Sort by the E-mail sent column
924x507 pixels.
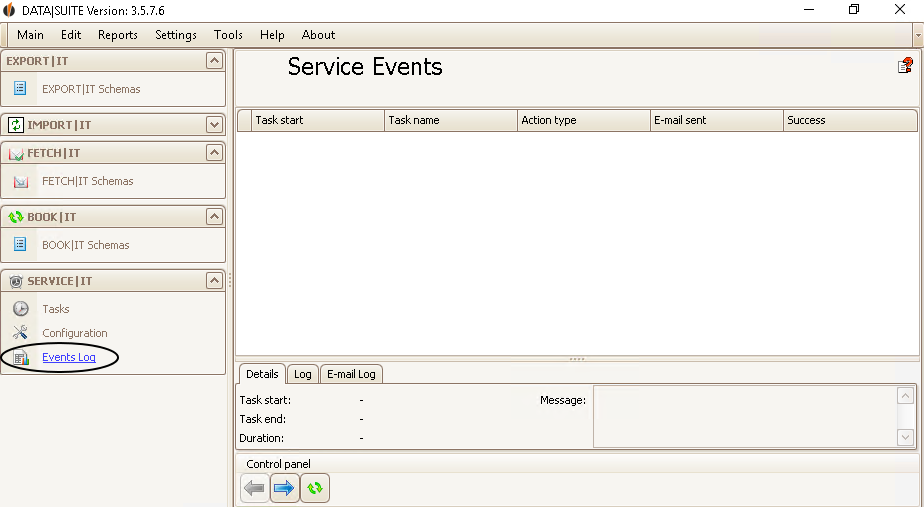coord(717,120)
